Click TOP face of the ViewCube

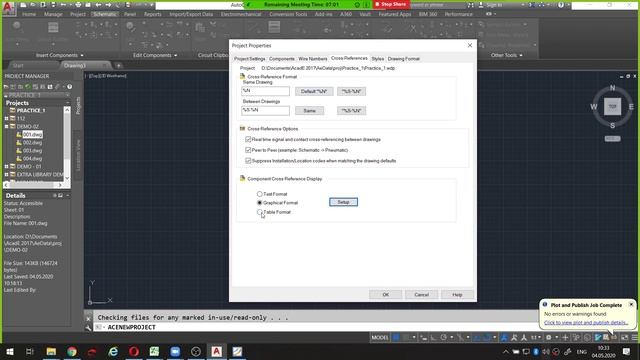(612, 107)
